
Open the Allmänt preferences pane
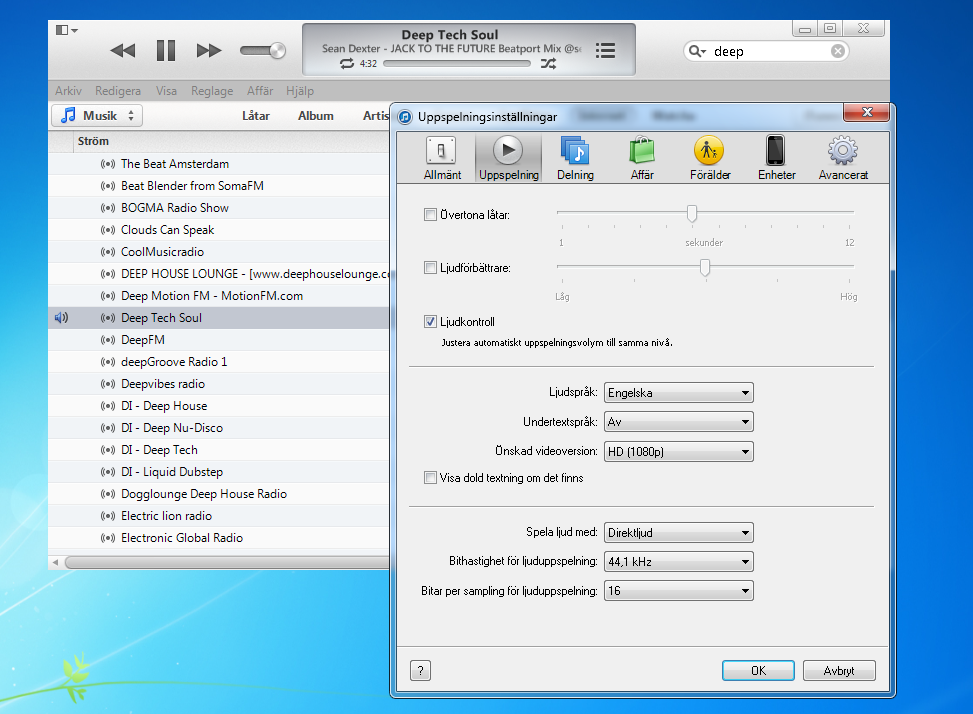[442, 159]
